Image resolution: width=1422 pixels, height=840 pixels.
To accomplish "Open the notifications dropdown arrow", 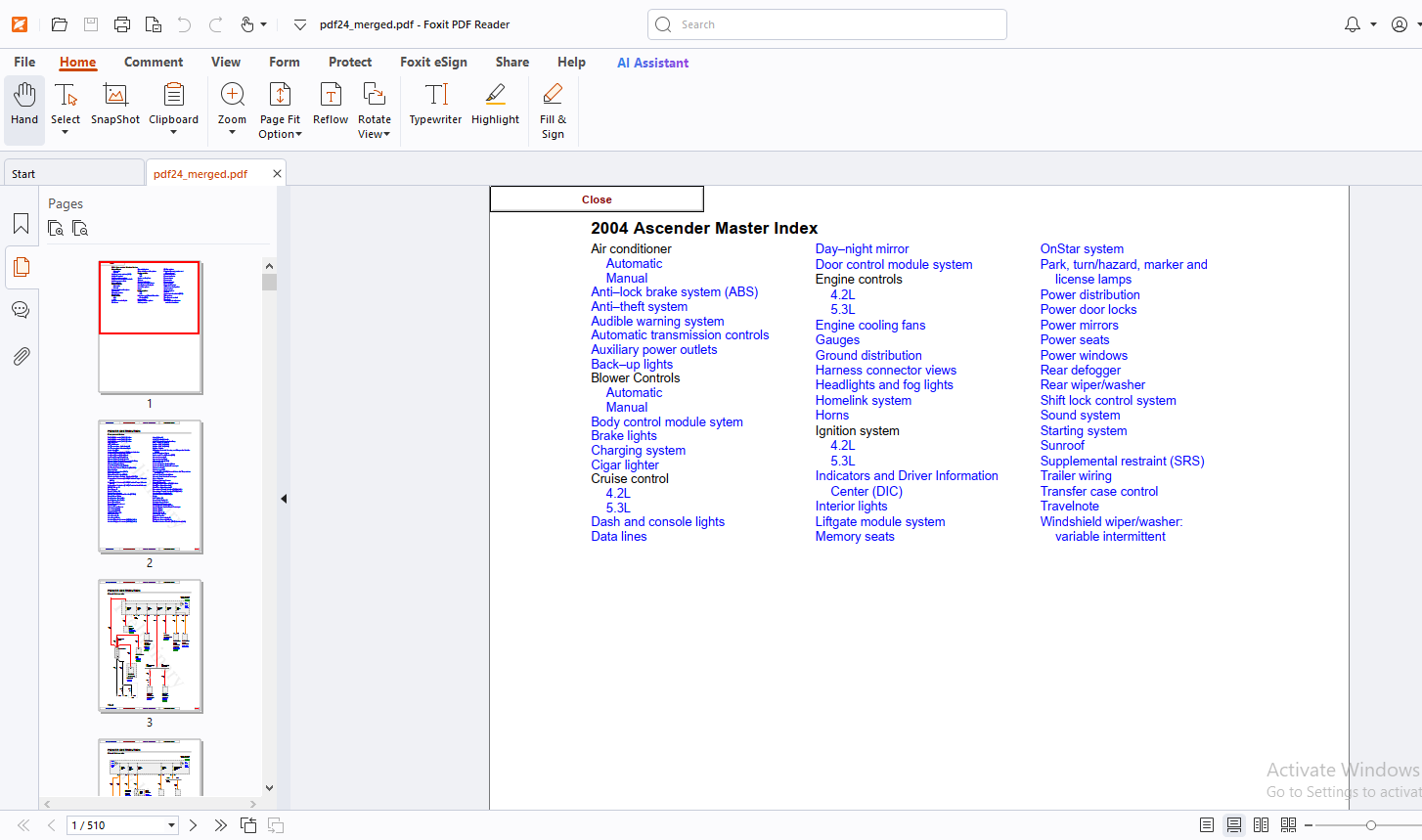I will (1373, 24).
